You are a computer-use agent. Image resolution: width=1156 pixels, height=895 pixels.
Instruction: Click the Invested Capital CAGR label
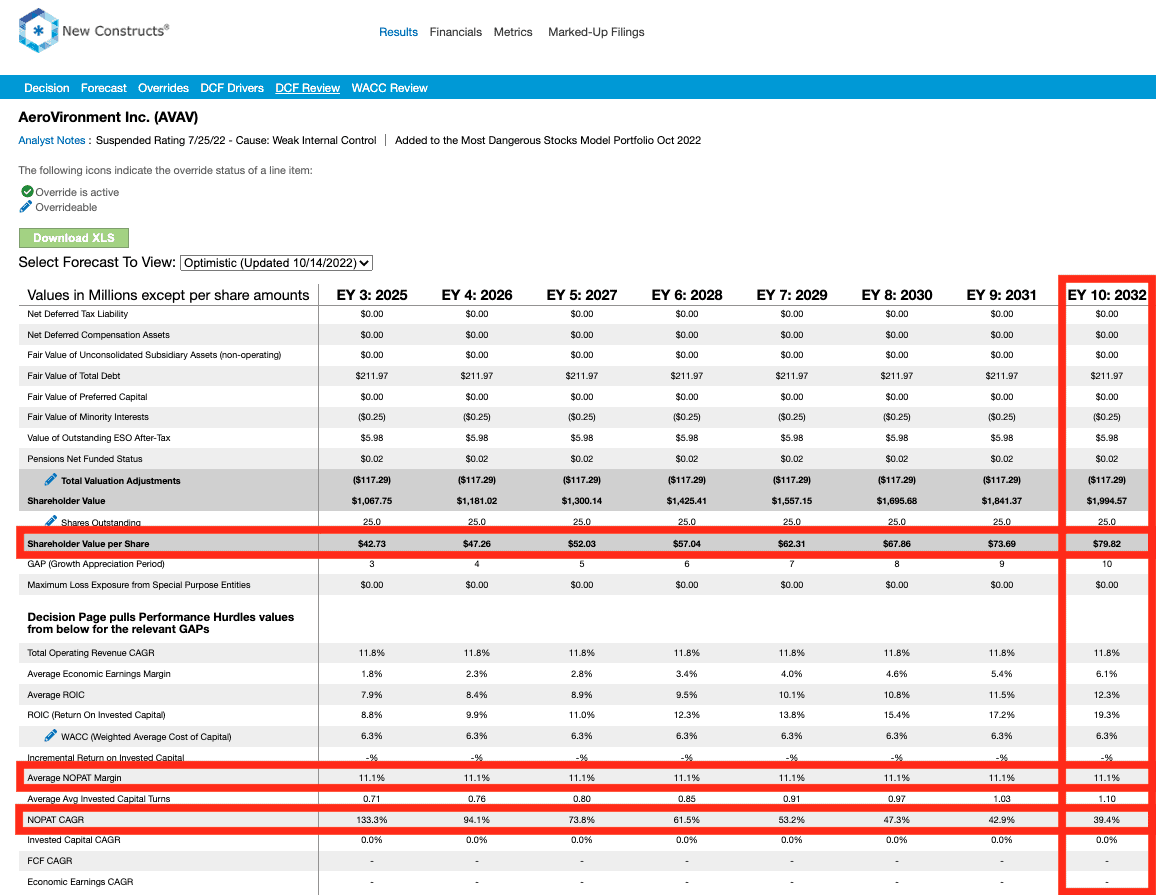click(74, 840)
